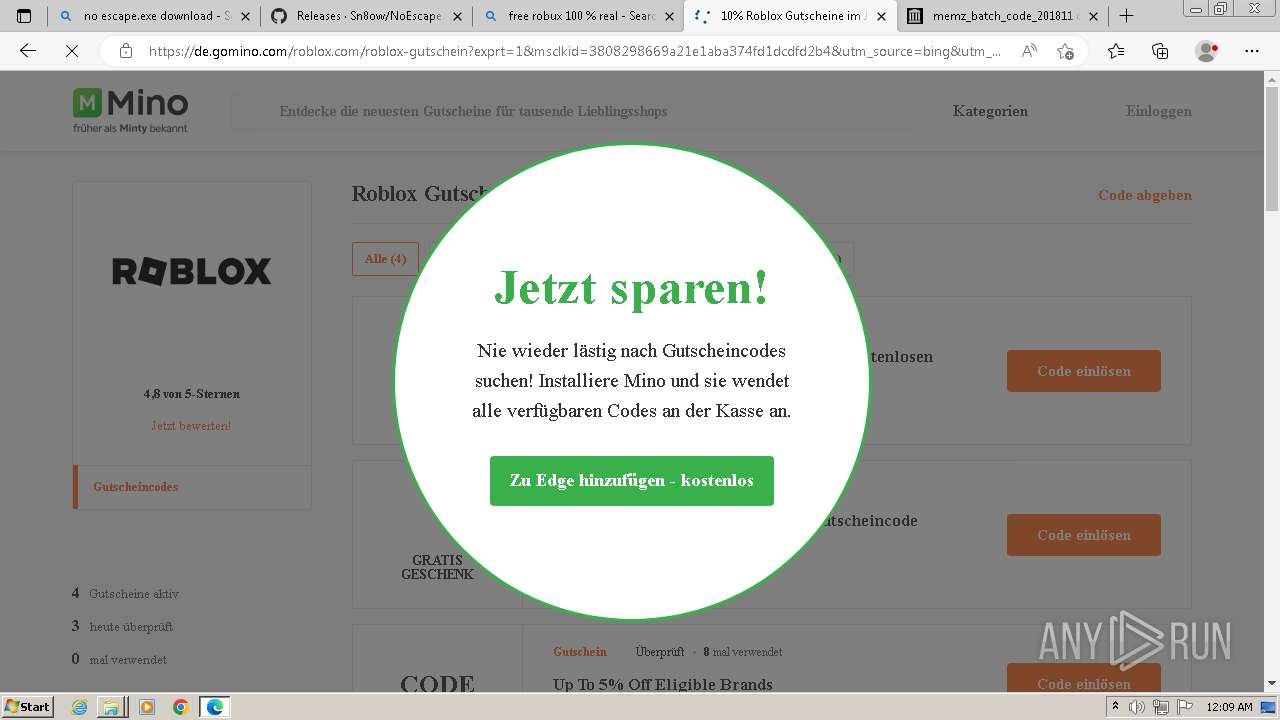Open the Favorites list
The image size is (1280, 720).
click(1116, 51)
